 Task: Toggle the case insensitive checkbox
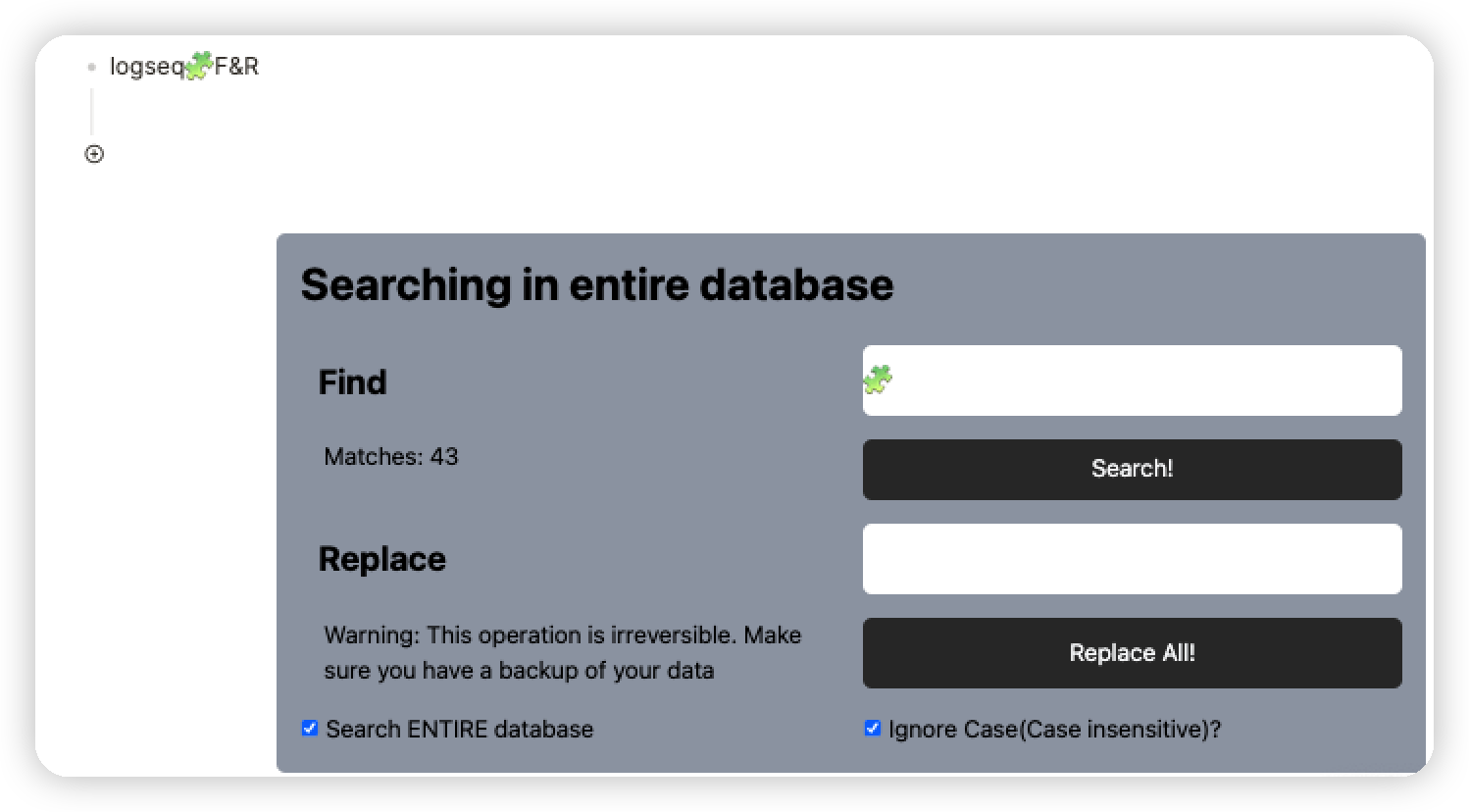(x=873, y=728)
